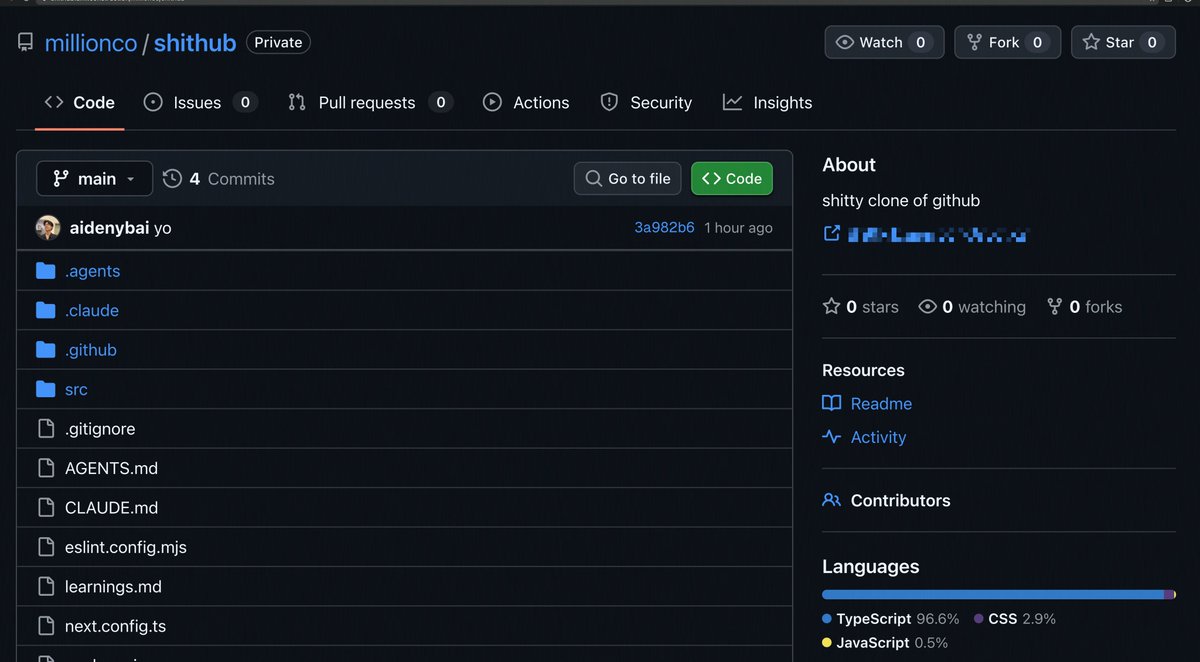
Task: Open the aidenybai author link
Action: [109, 228]
